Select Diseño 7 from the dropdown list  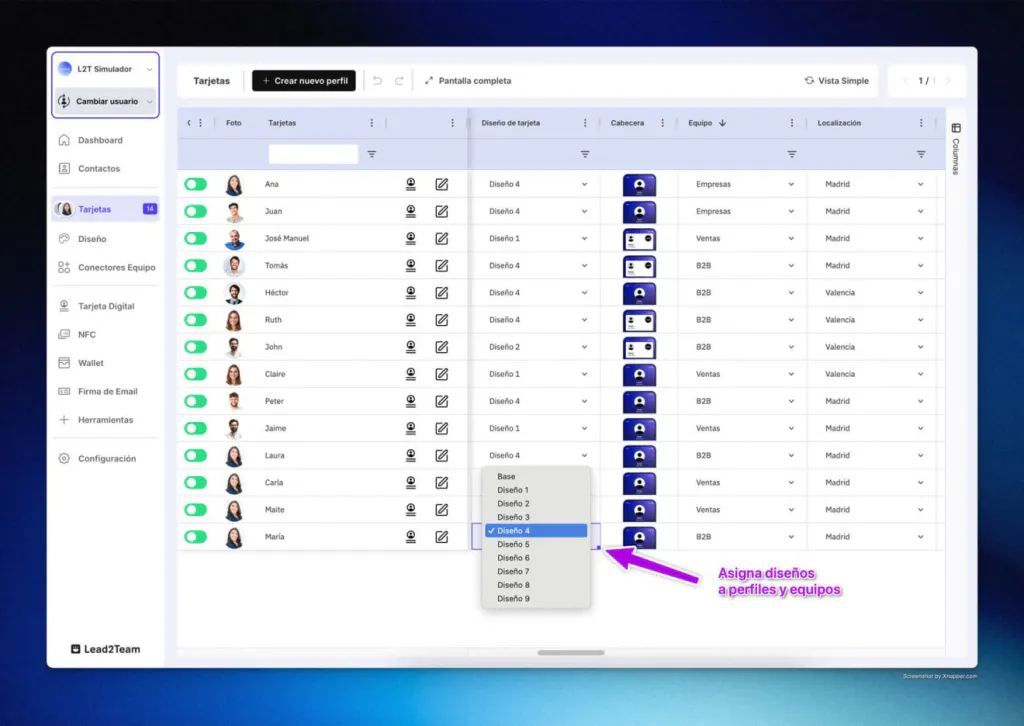(x=513, y=571)
